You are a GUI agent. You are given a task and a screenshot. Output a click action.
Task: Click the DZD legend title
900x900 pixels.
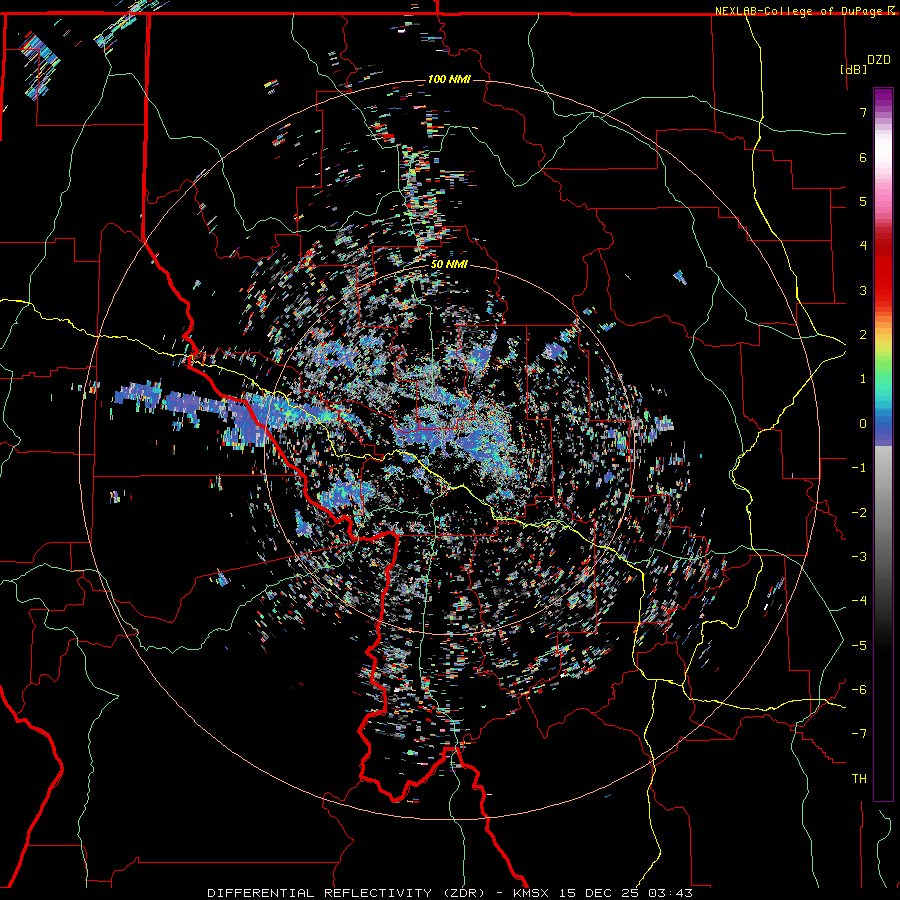click(879, 60)
